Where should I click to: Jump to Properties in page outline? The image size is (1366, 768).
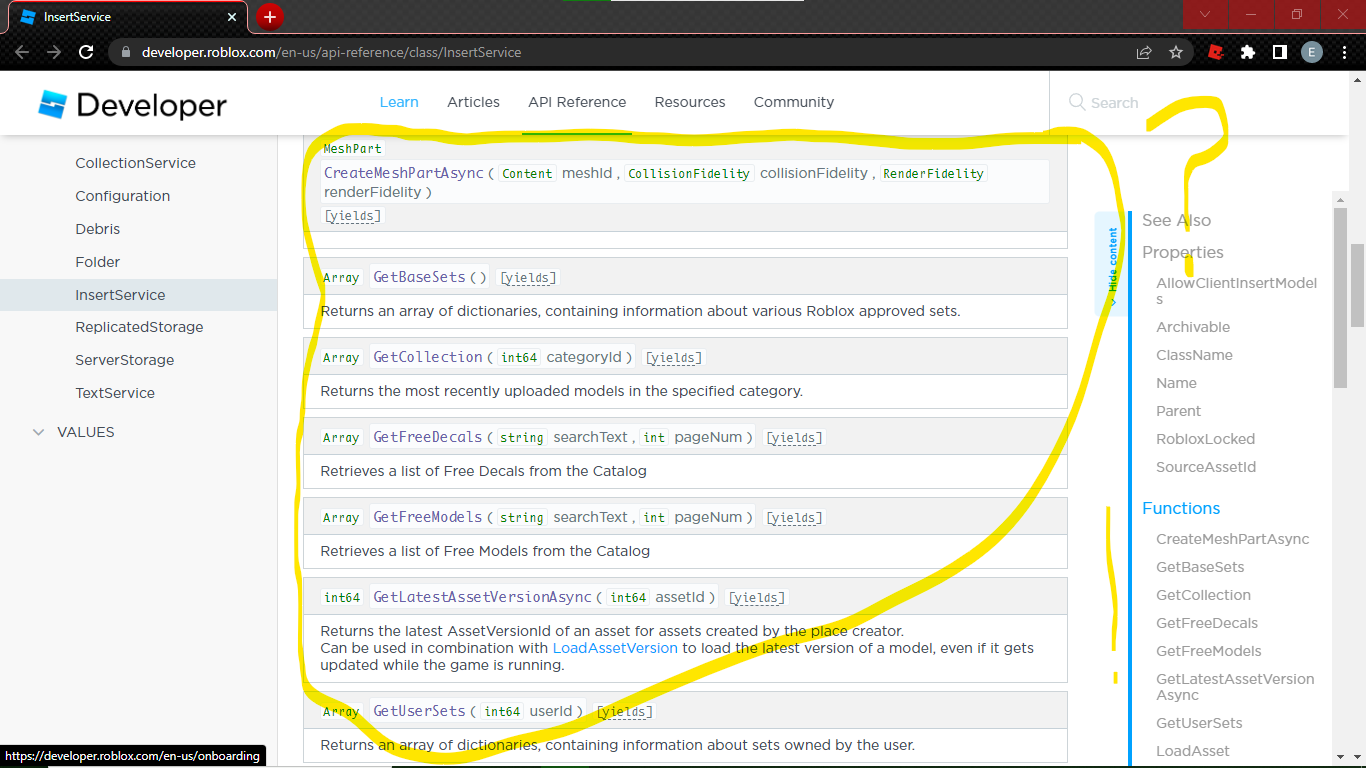[x=1183, y=252]
